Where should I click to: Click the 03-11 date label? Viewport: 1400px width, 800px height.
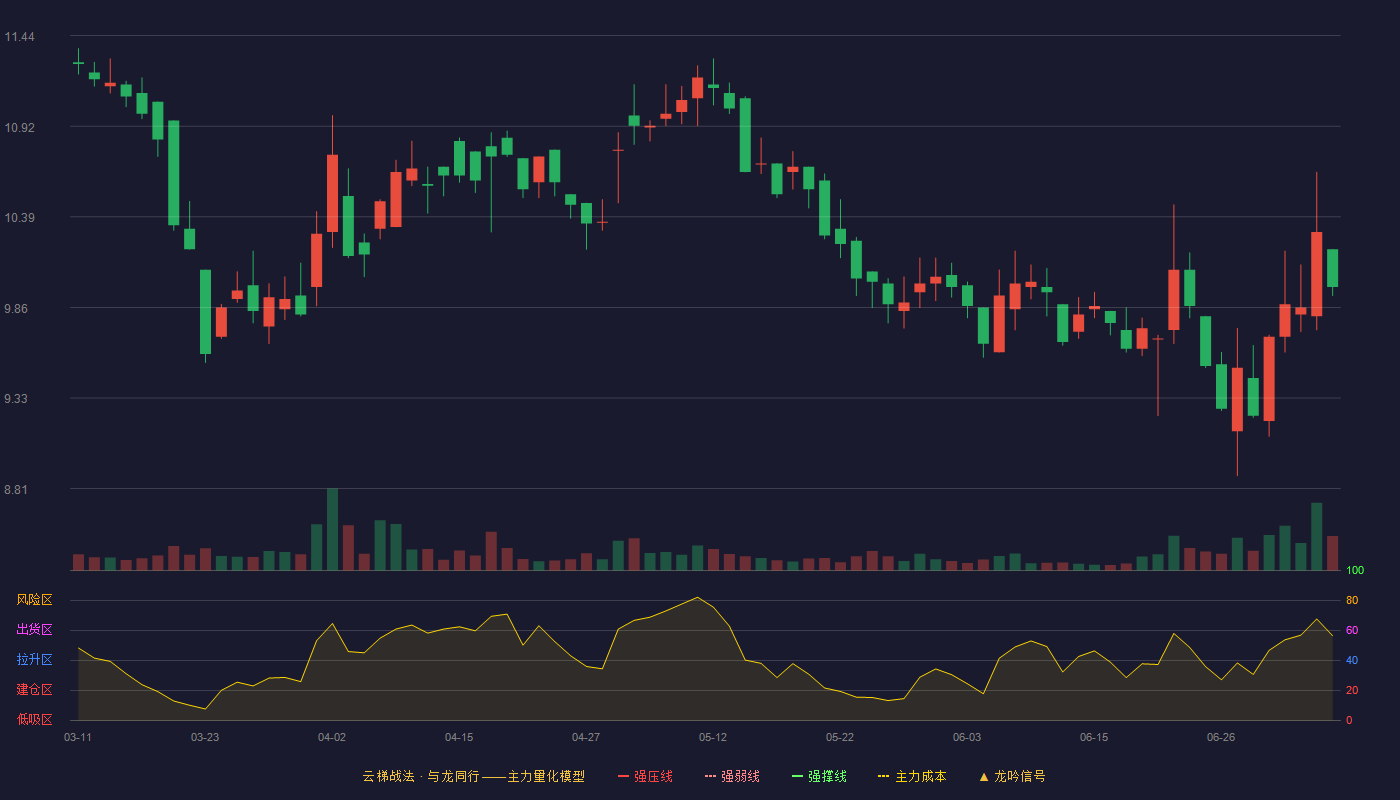tap(78, 737)
